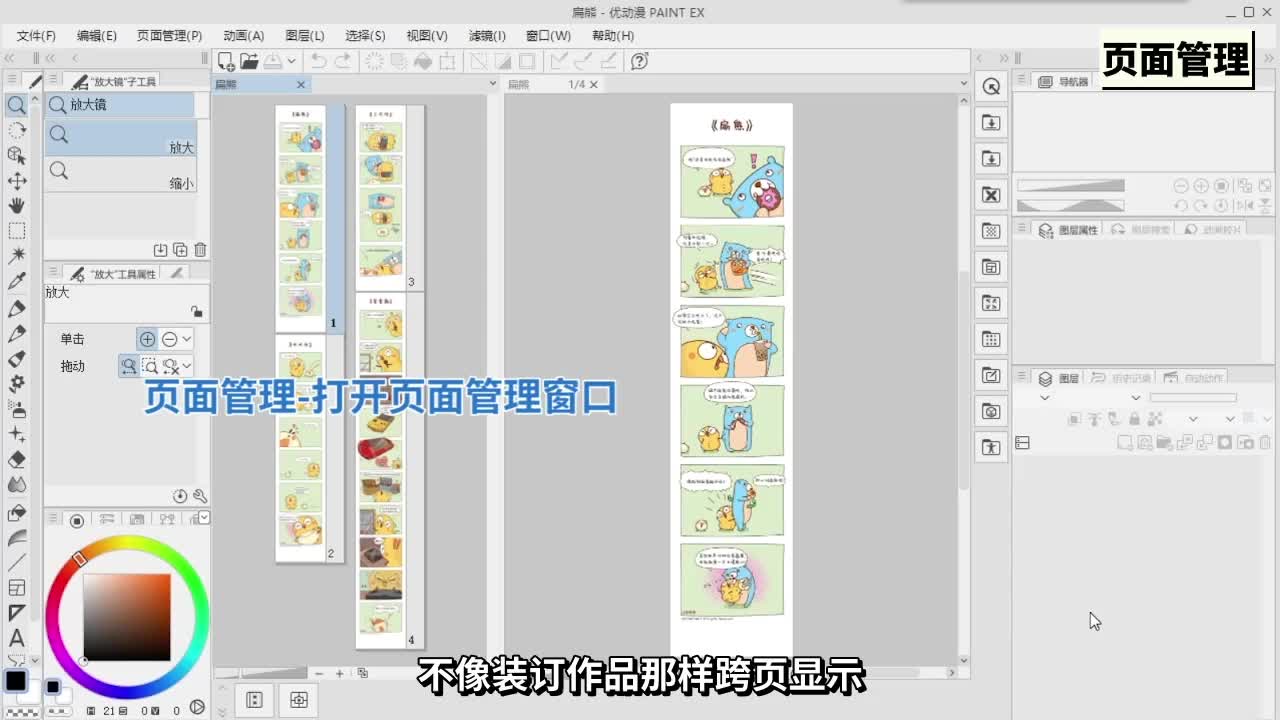Viewport: 1280px width, 720px height.
Task: Expand the click mode dropdown arrow
Action: 186,339
